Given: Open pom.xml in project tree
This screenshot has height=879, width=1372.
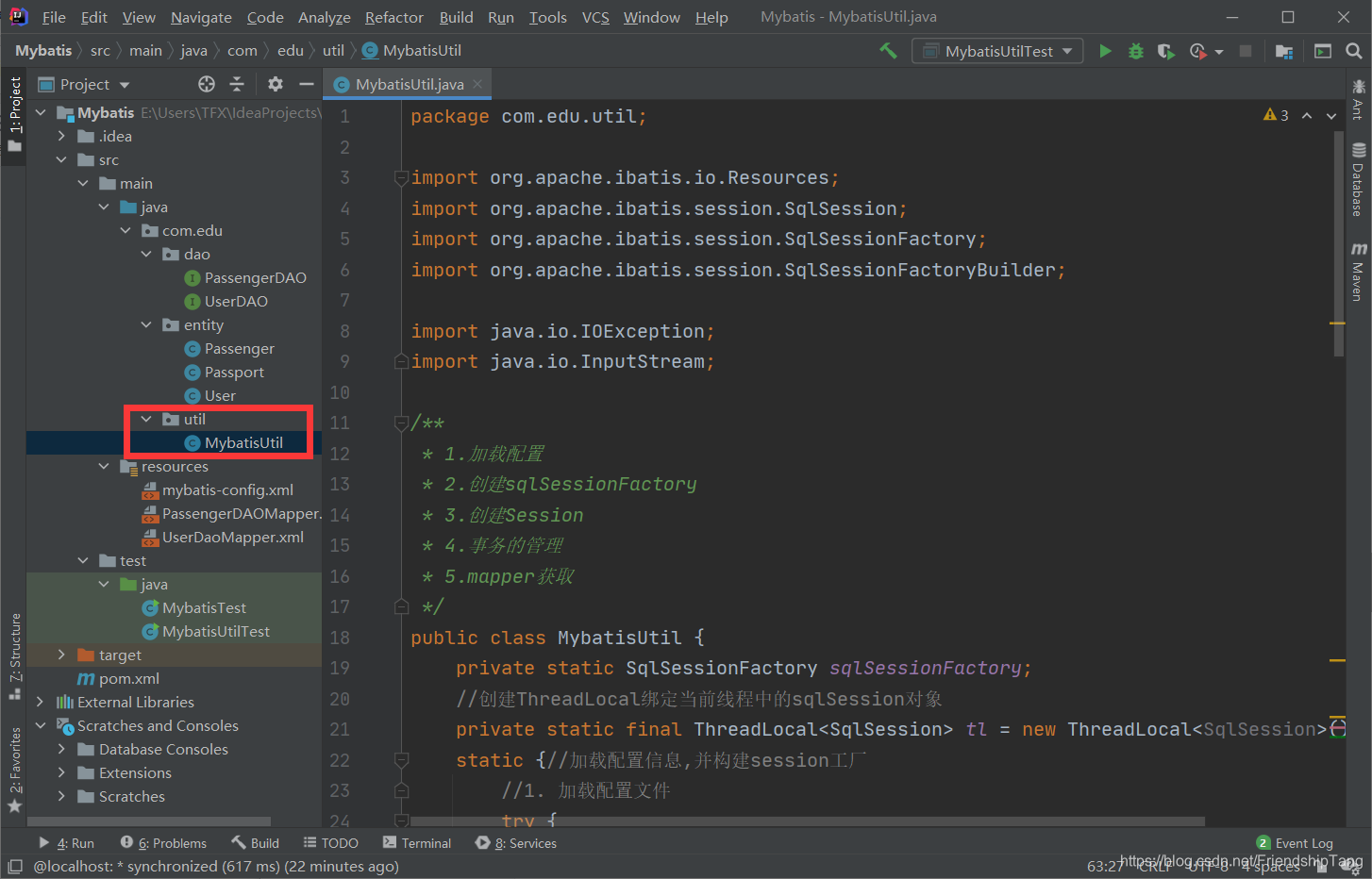Looking at the screenshot, I should click(119, 678).
